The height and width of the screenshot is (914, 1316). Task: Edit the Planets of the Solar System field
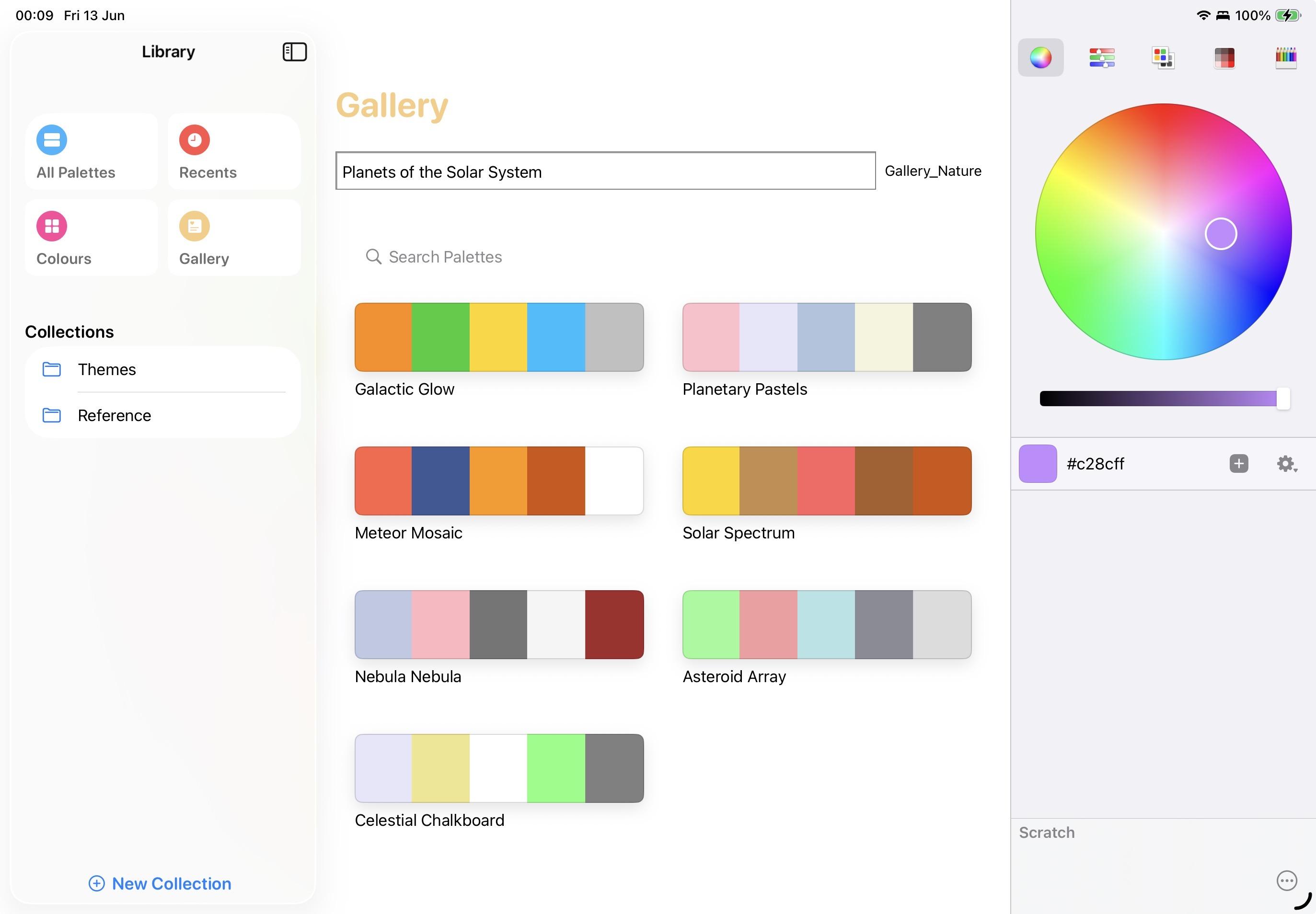tap(606, 171)
